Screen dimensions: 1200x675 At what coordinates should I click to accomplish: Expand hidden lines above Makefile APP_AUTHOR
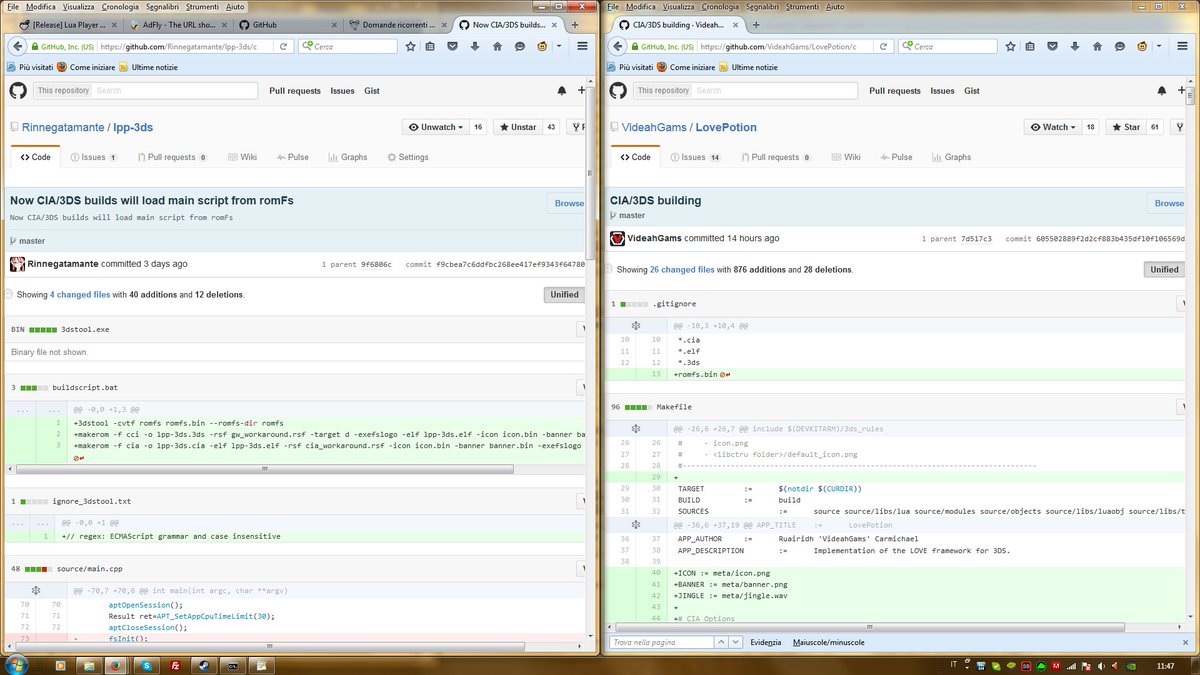coord(635,524)
